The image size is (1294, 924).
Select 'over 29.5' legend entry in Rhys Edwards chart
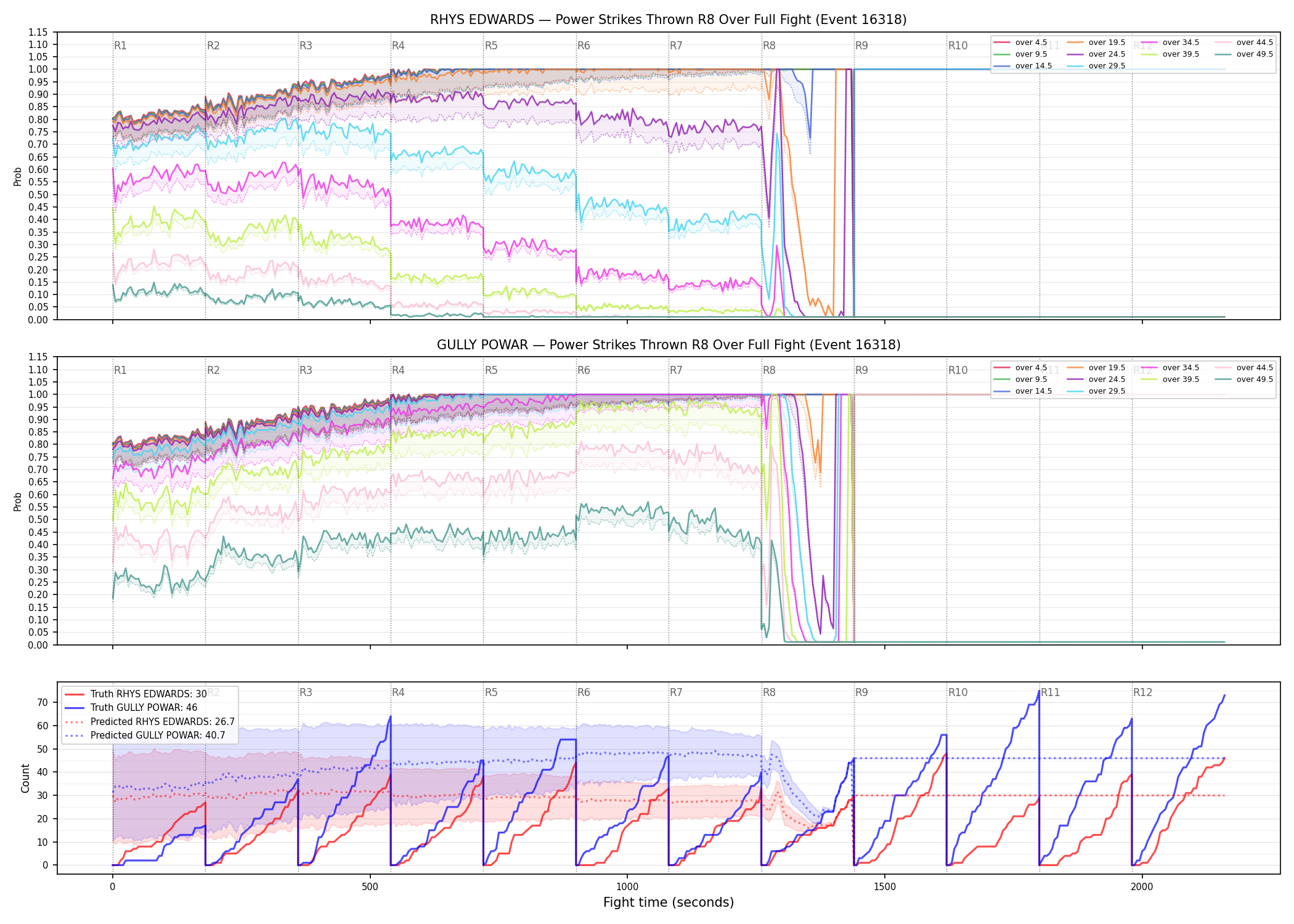point(1096,66)
